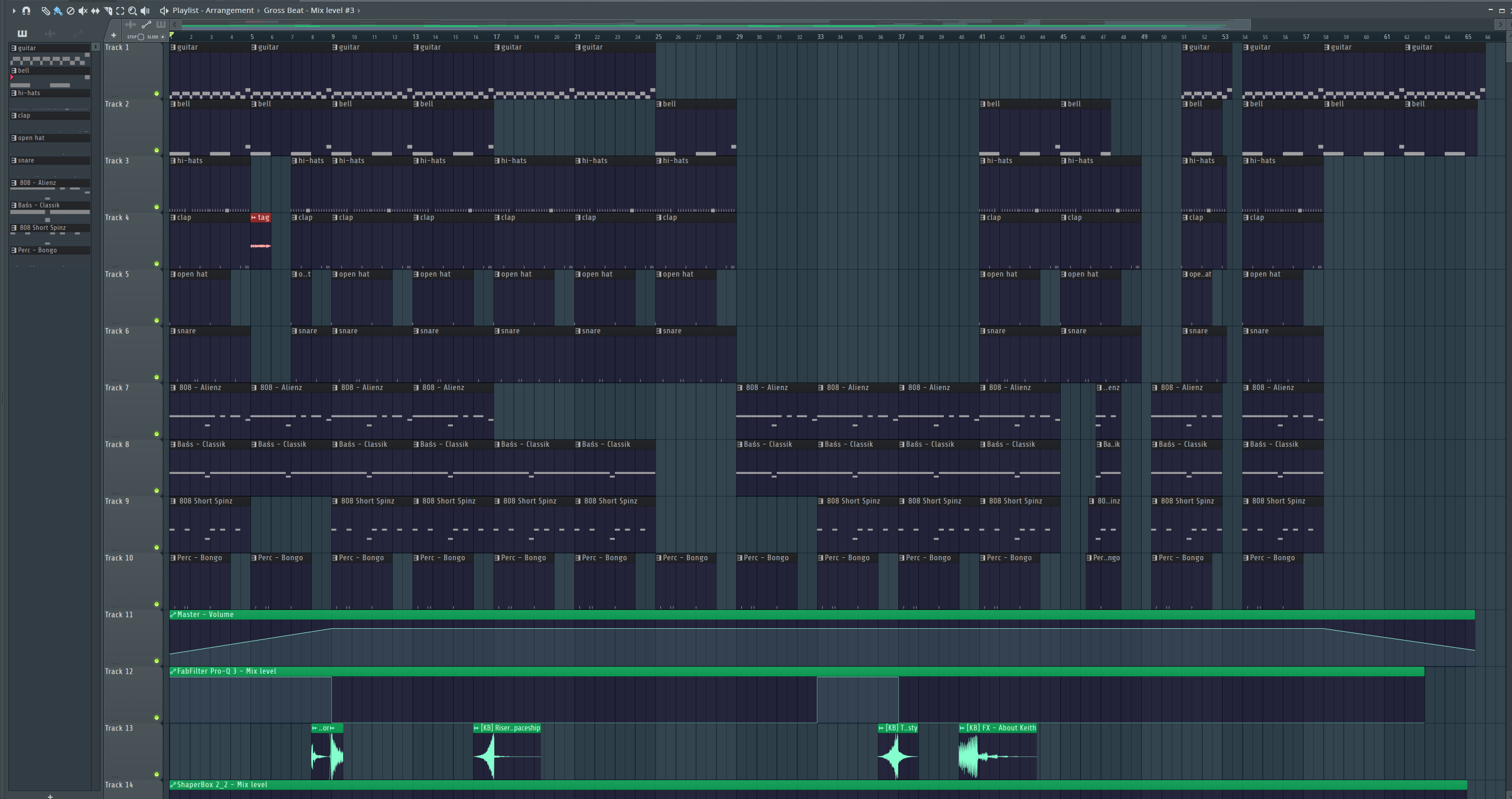The height and width of the screenshot is (799, 1512).
Task: Select the Playback speaker tool
Action: tap(145, 11)
